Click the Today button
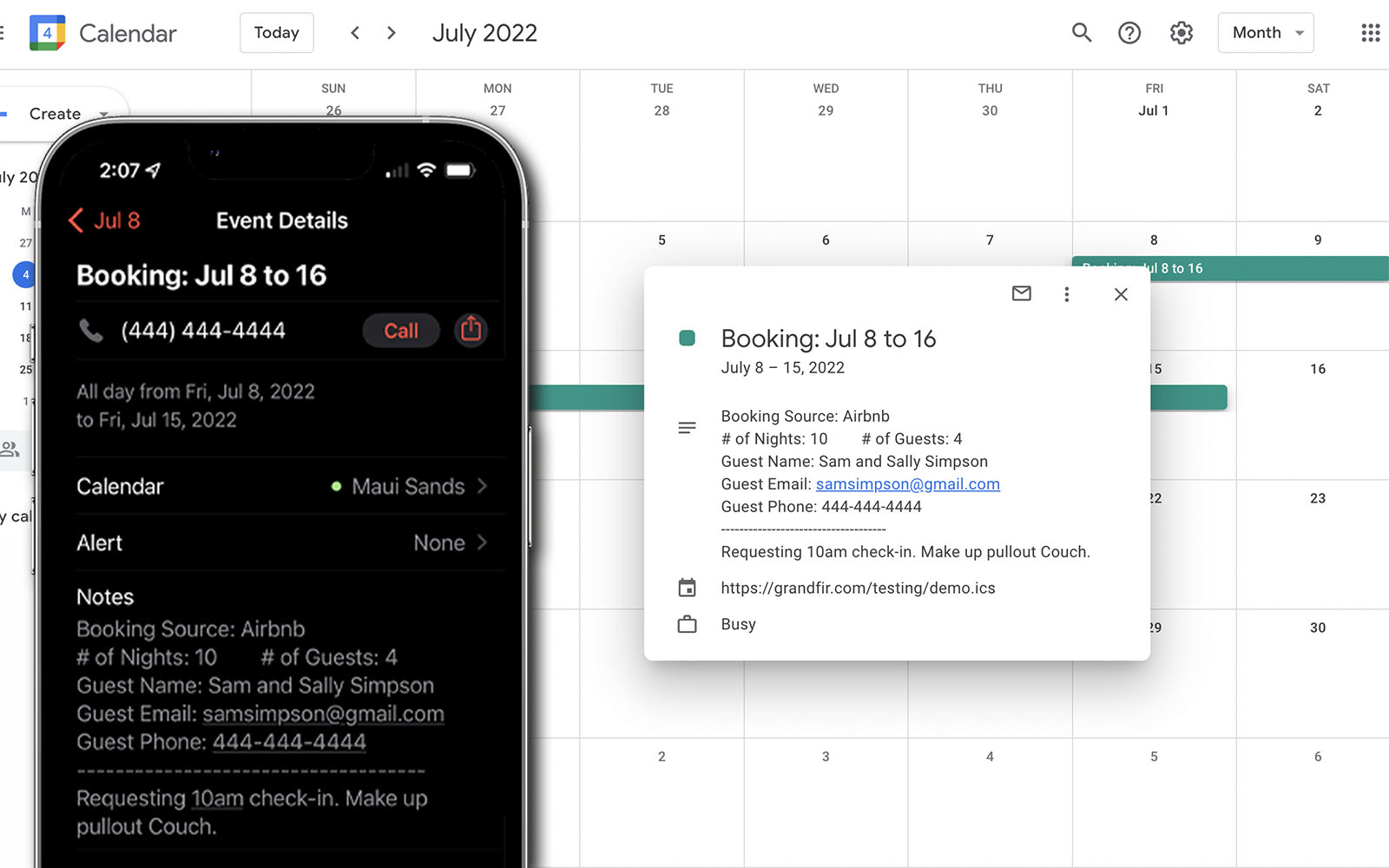1389x868 pixels. [x=277, y=33]
